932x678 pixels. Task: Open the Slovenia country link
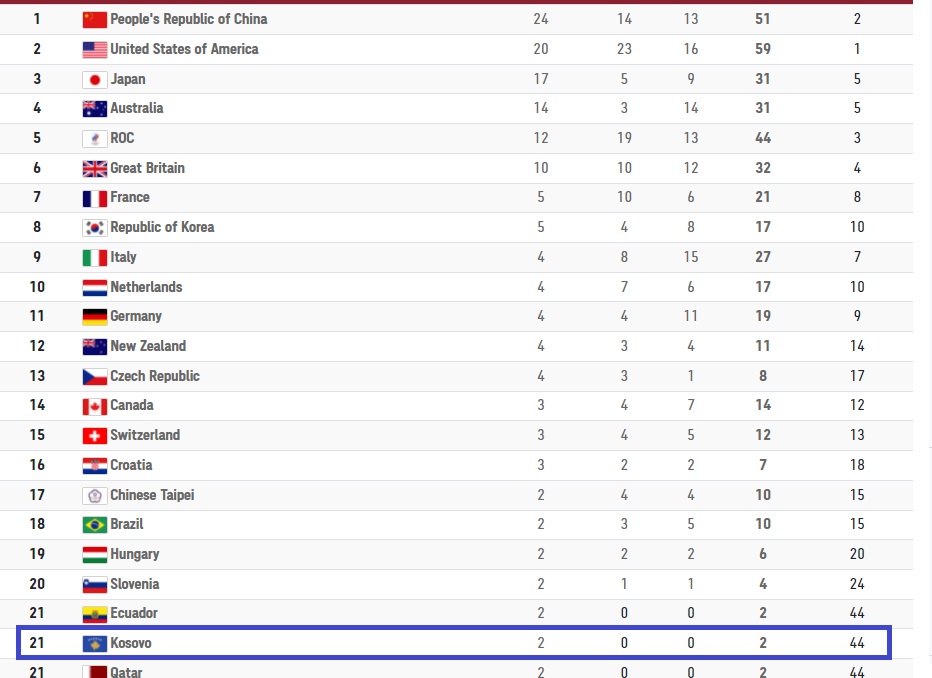(134, 584)
